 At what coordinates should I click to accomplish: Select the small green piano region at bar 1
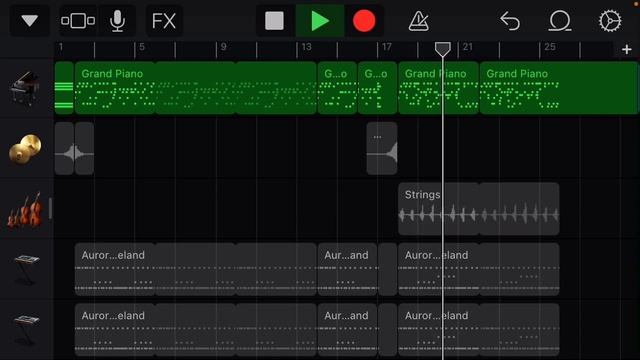click(64, 88)
